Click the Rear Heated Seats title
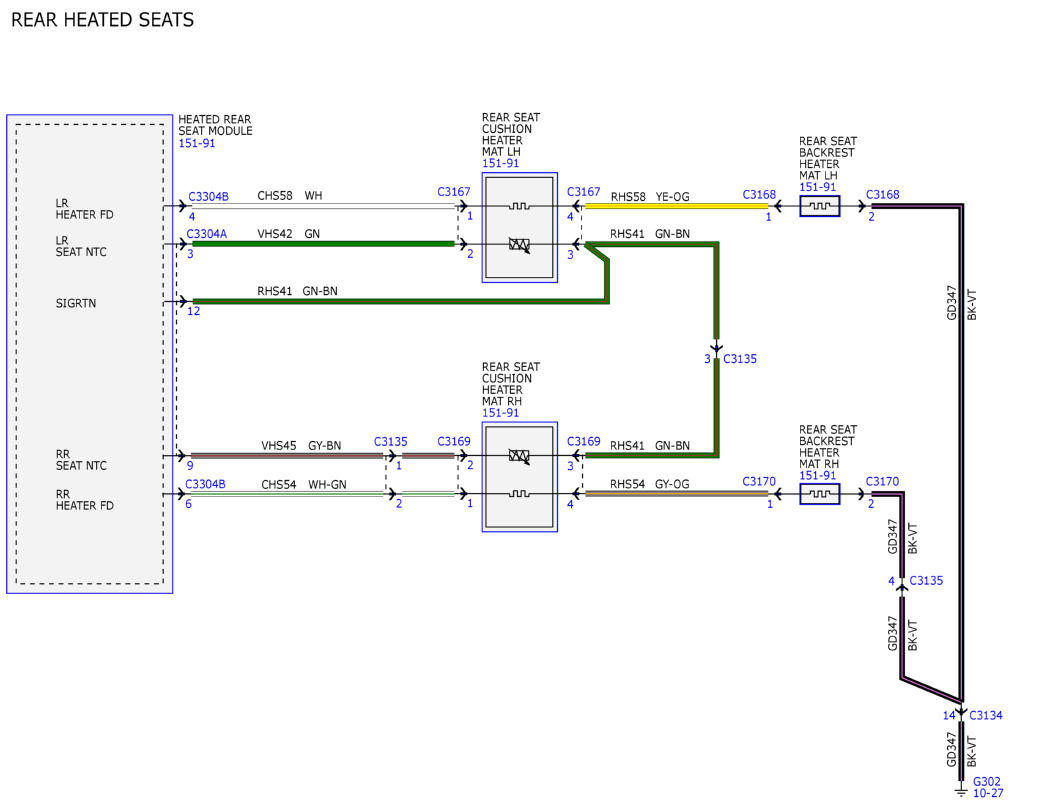Viewport: 1050px width, 811px height. (x=102, y=19)
